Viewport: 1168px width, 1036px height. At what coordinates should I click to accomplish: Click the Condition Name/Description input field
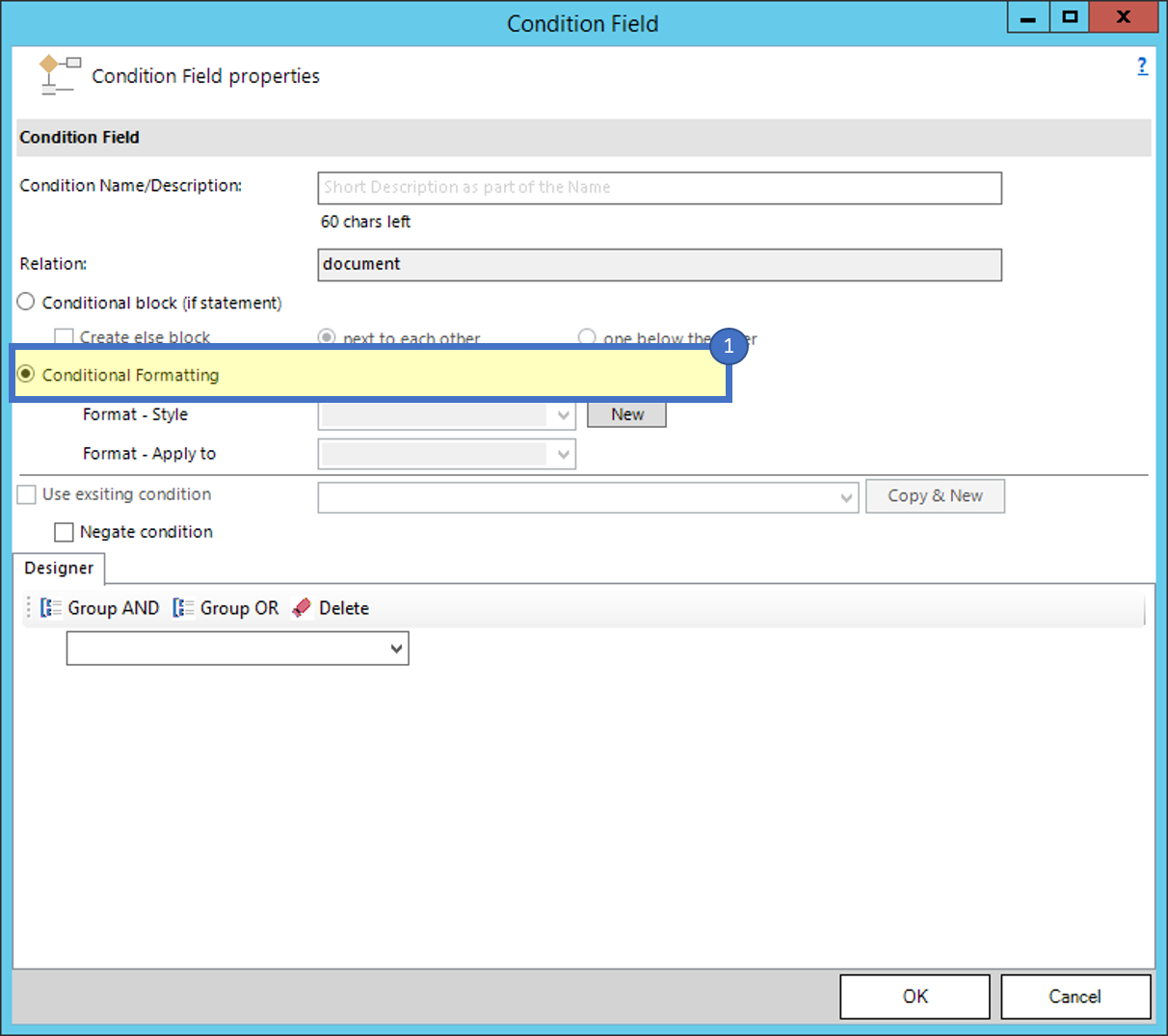pos(659,188)
